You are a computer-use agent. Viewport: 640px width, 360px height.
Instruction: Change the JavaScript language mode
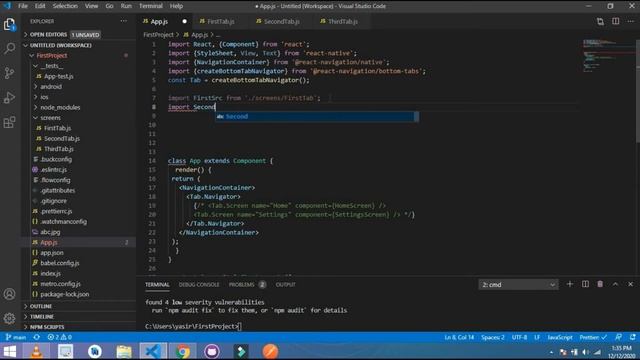(560, 337)
